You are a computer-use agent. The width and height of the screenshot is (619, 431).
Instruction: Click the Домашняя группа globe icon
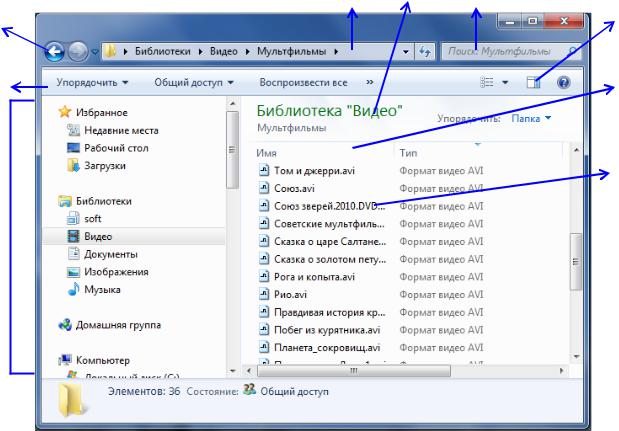coord(65,325)
